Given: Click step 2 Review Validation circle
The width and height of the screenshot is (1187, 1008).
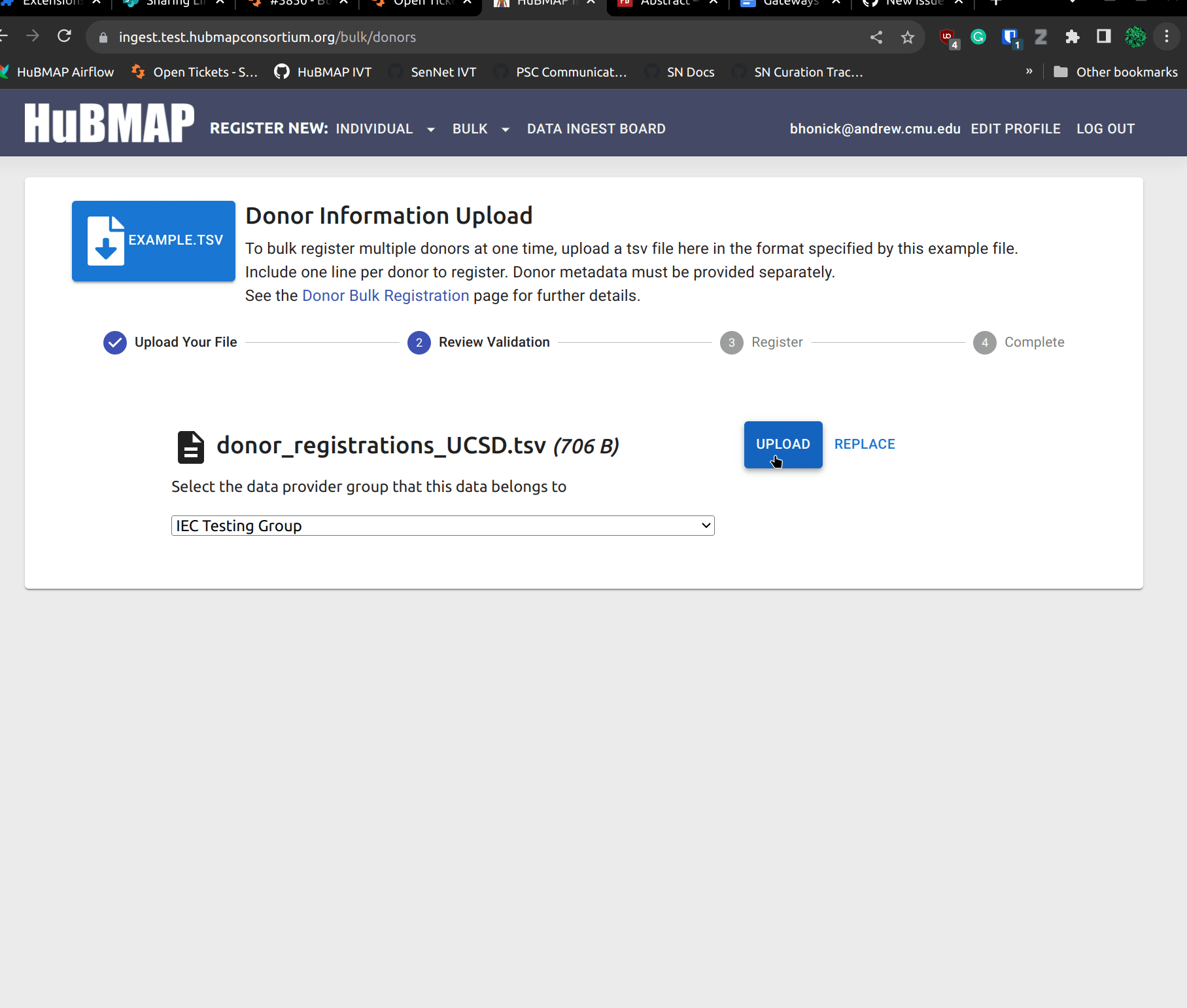Looking at the screenshot, I should click(x=419, y=342).
